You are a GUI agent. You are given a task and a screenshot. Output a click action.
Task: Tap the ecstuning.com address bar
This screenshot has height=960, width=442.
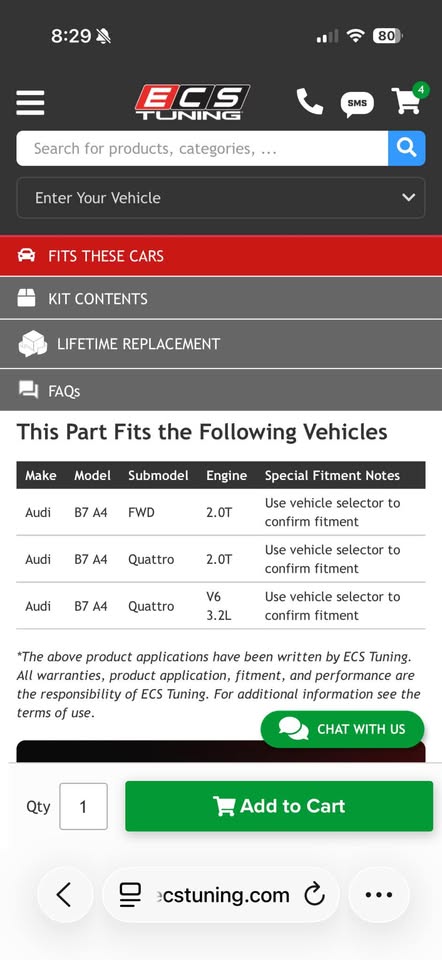click(x=220, y=895)
